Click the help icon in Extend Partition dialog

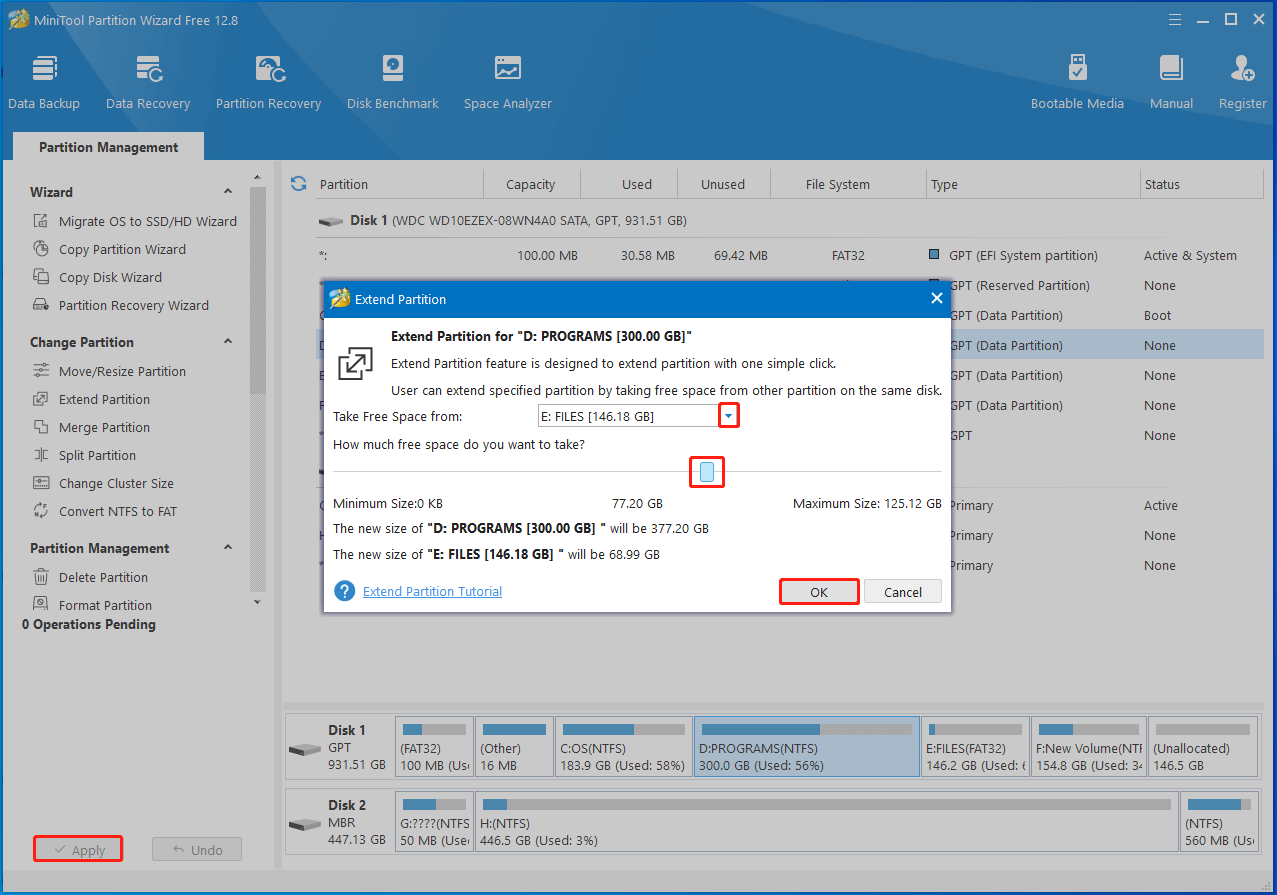point(345,591)
